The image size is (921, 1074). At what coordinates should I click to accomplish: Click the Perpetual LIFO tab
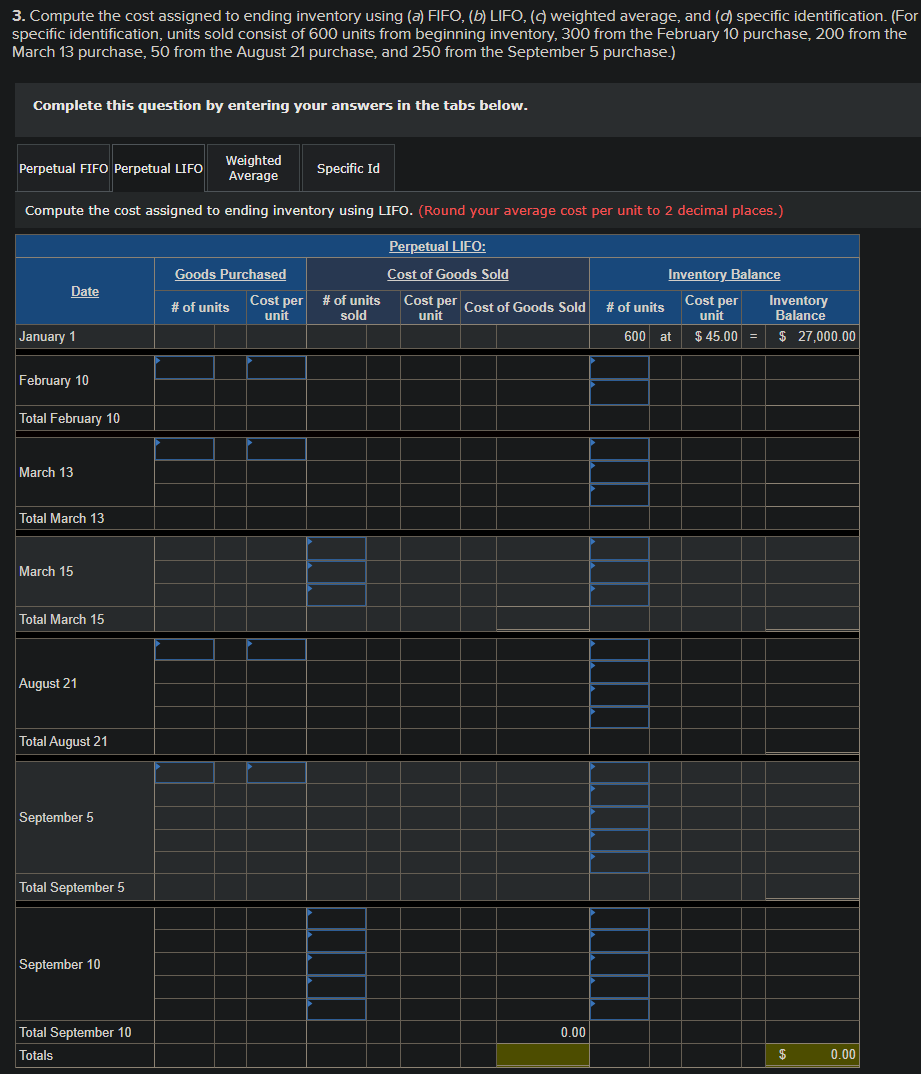pyautogui.click(x=158, y=168)
